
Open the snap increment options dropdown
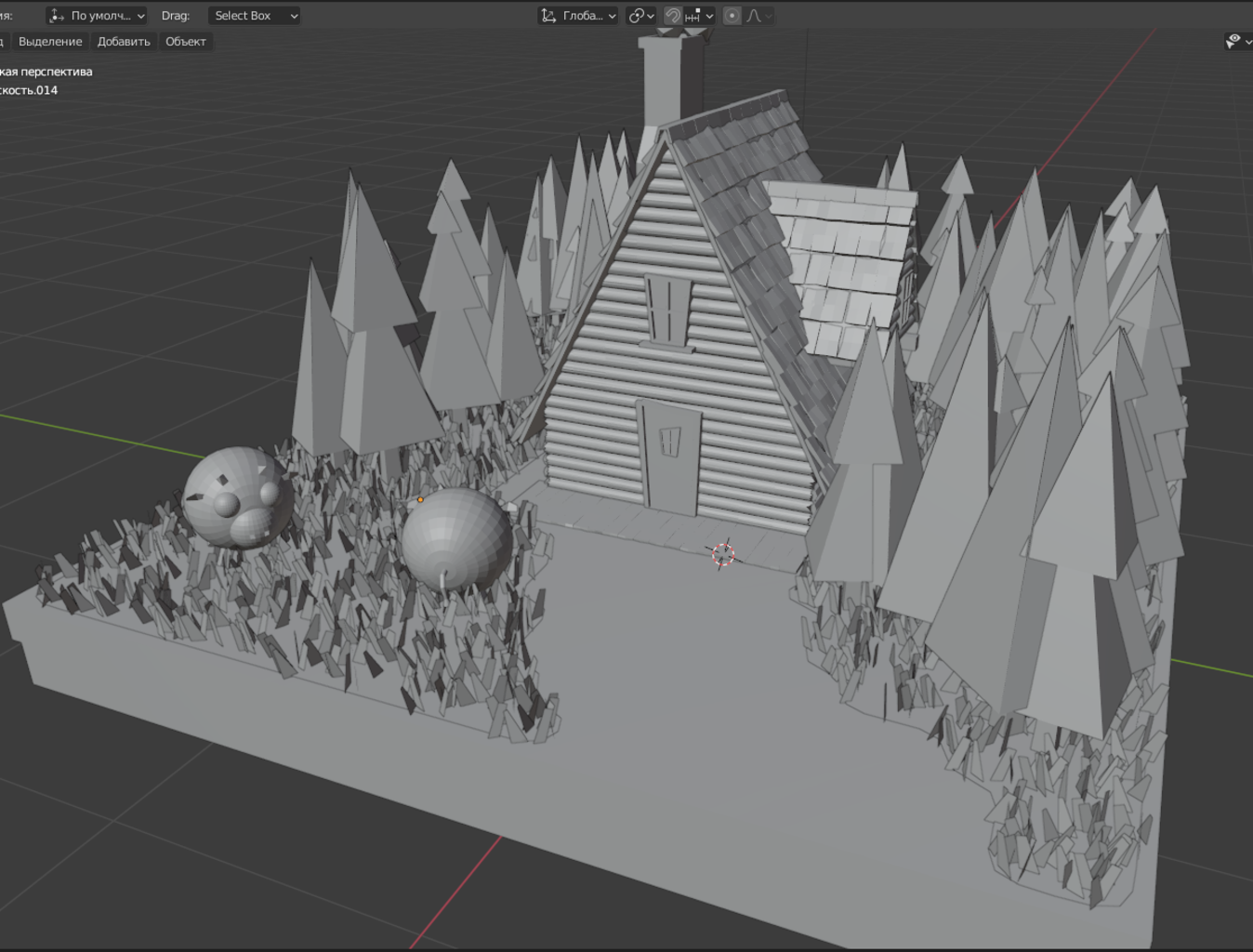pyautogui.click(x=700, y=16)
